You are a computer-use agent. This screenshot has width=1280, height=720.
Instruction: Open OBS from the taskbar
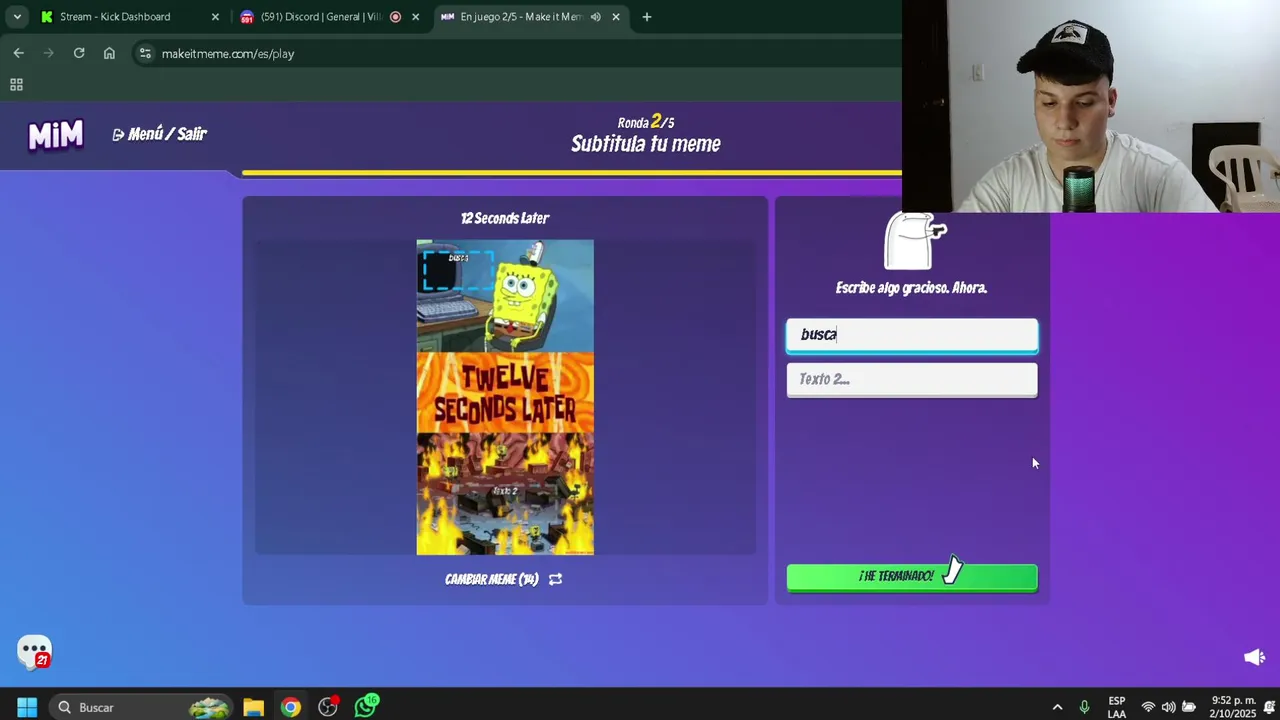[328, 707]
